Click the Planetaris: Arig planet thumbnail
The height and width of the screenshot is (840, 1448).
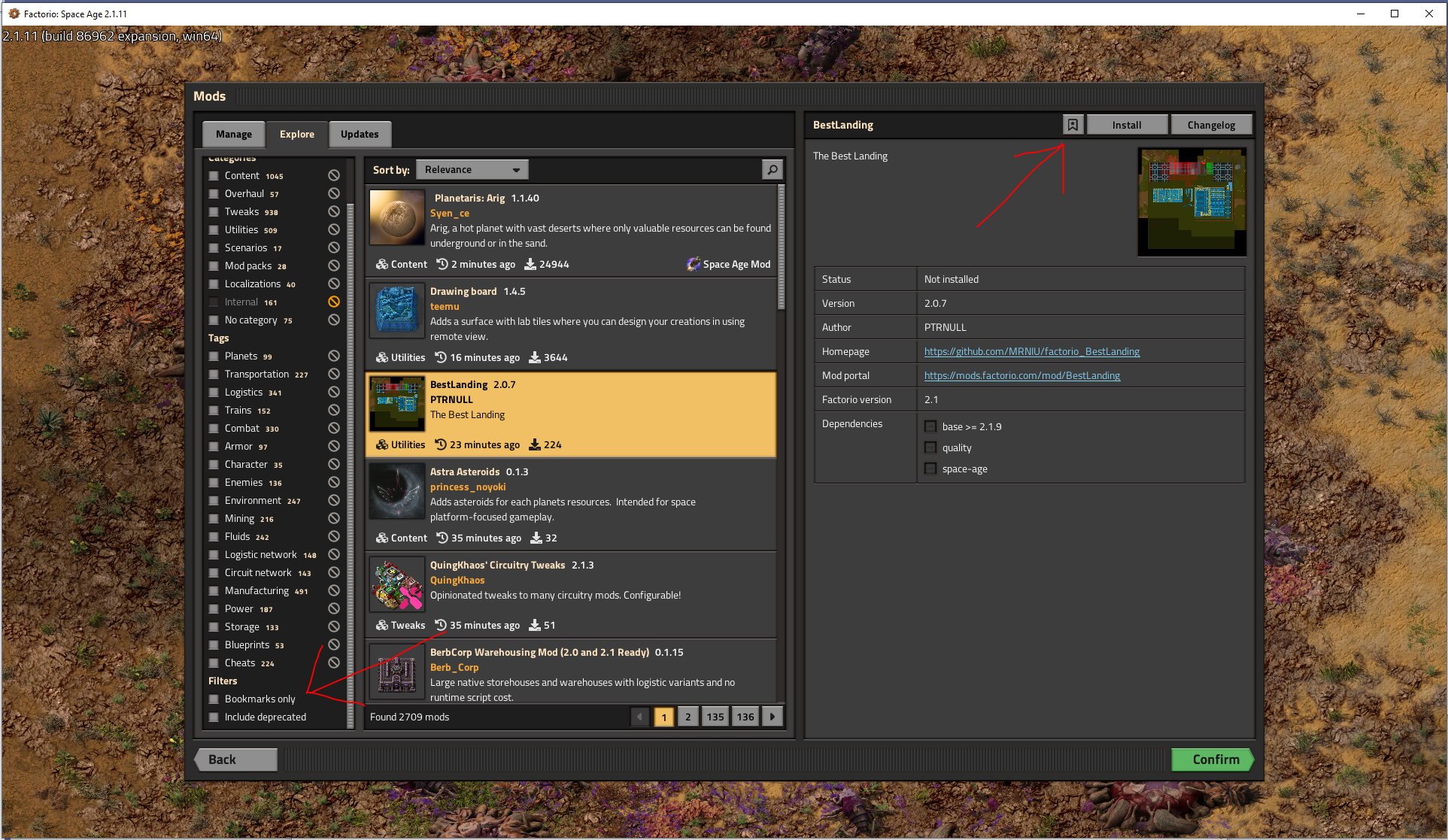pos(396,217)
